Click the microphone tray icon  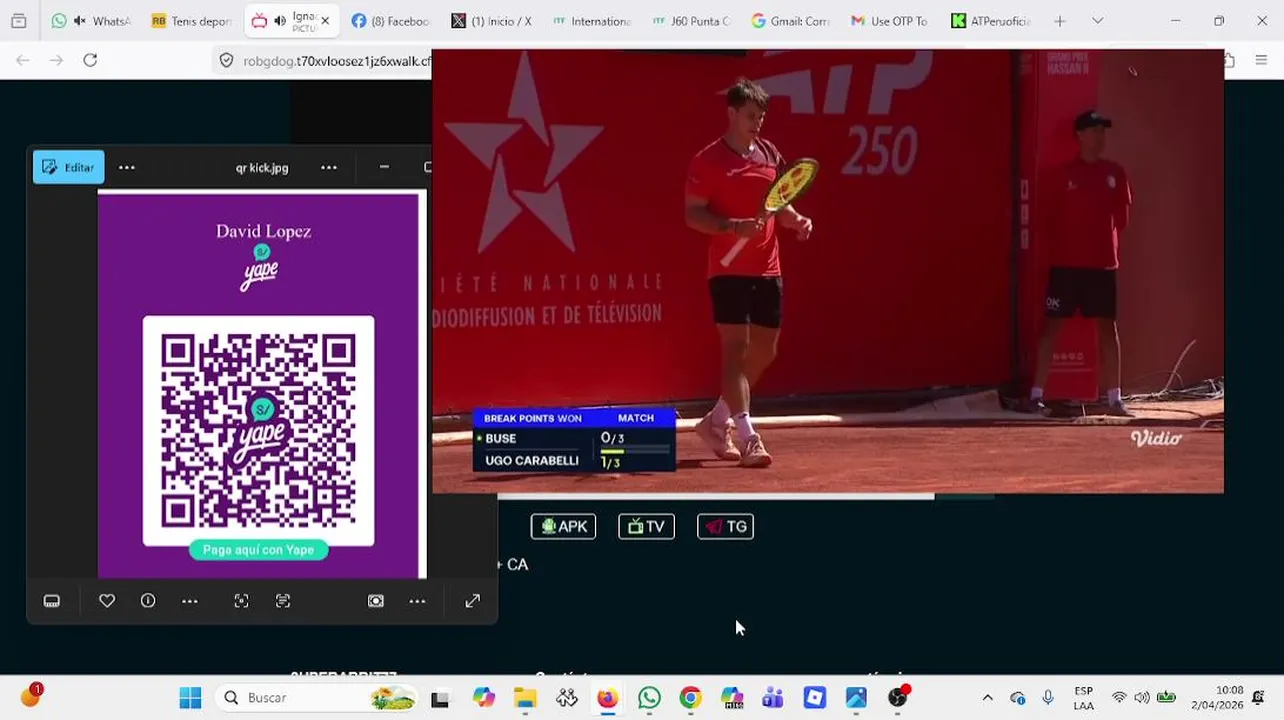pos(1048,697)
